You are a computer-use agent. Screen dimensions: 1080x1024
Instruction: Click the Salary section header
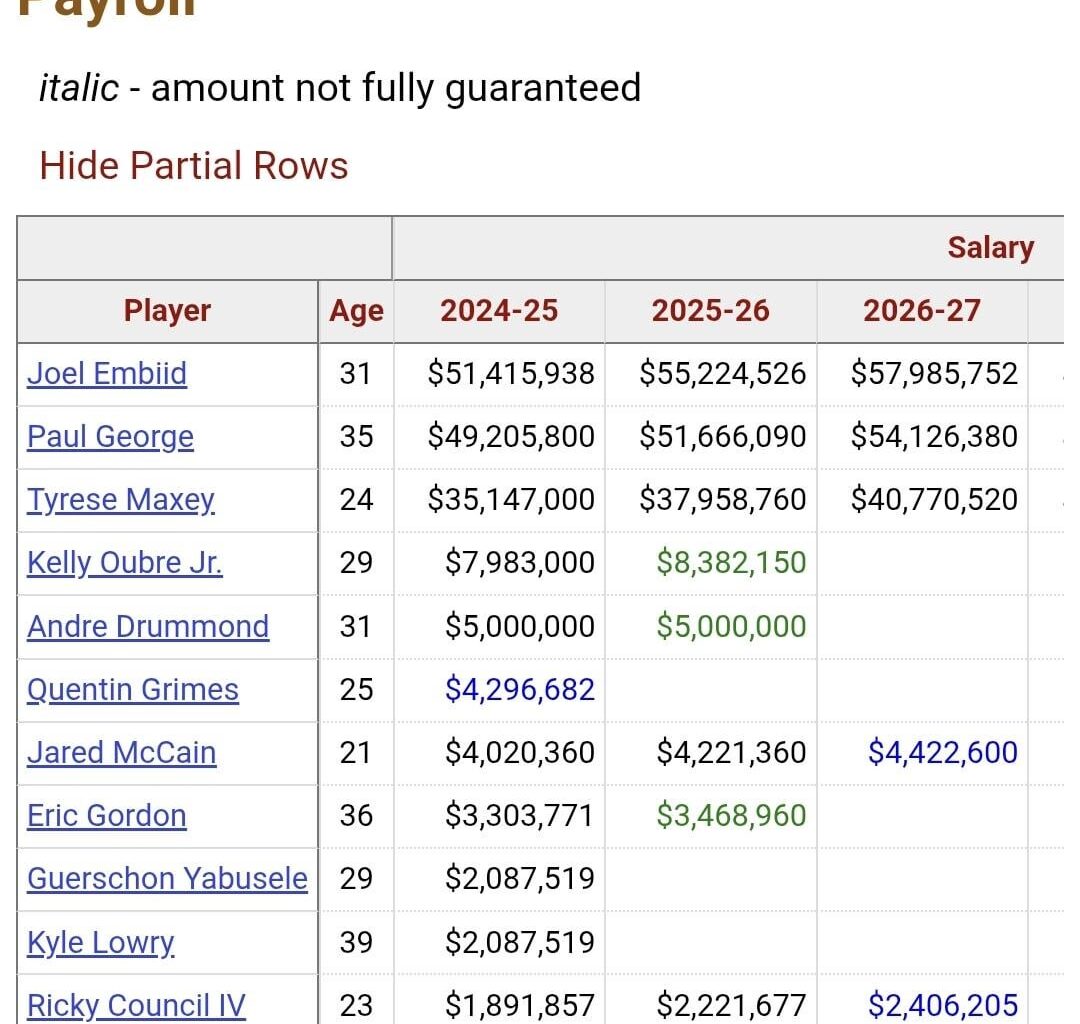pyautogui.click(x=990, y=247)
